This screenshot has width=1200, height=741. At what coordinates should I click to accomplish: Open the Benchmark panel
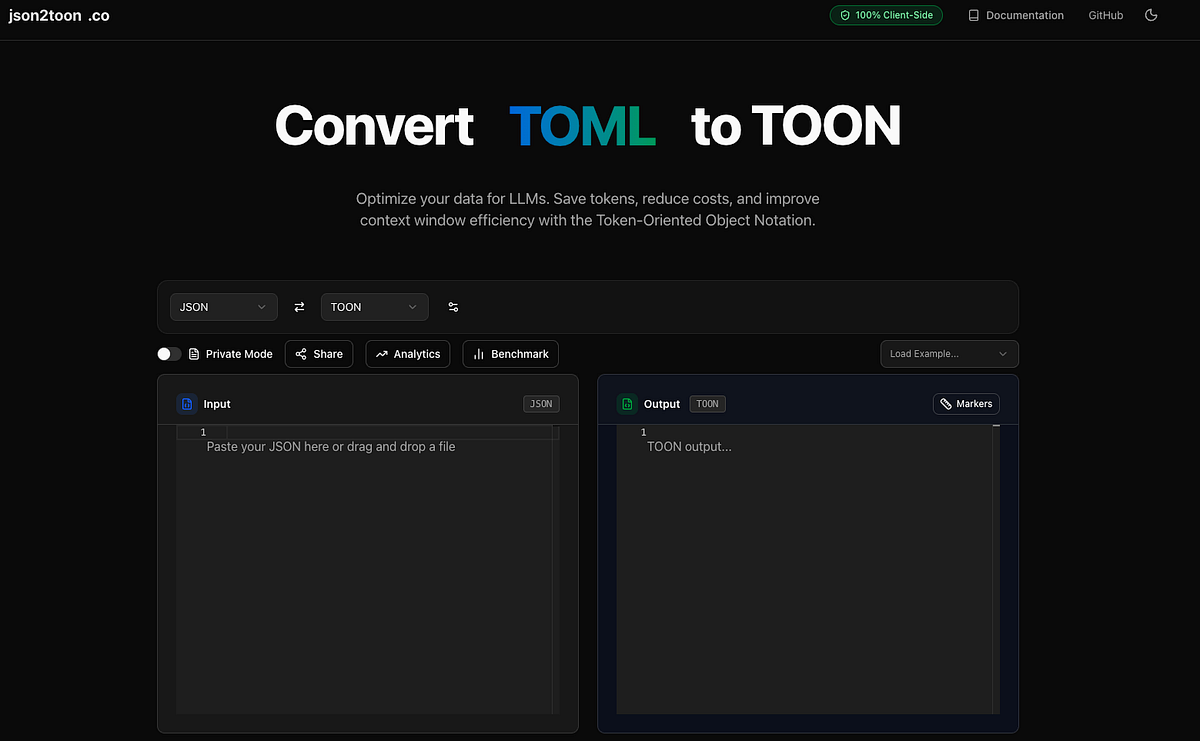[510, 353]
